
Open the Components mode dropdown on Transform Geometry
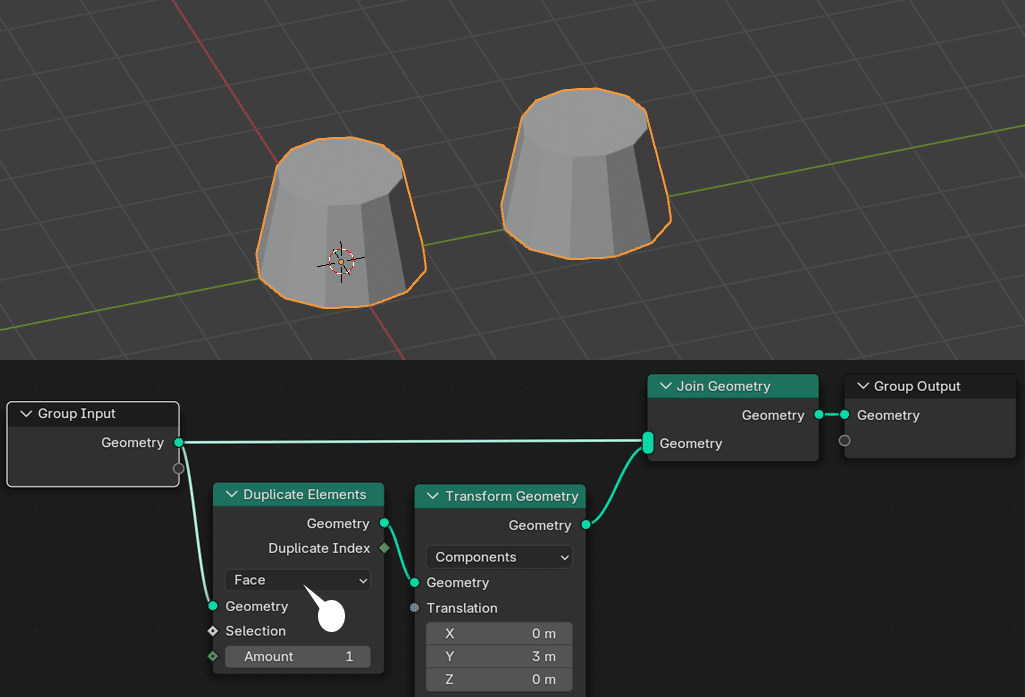[498, 557]
